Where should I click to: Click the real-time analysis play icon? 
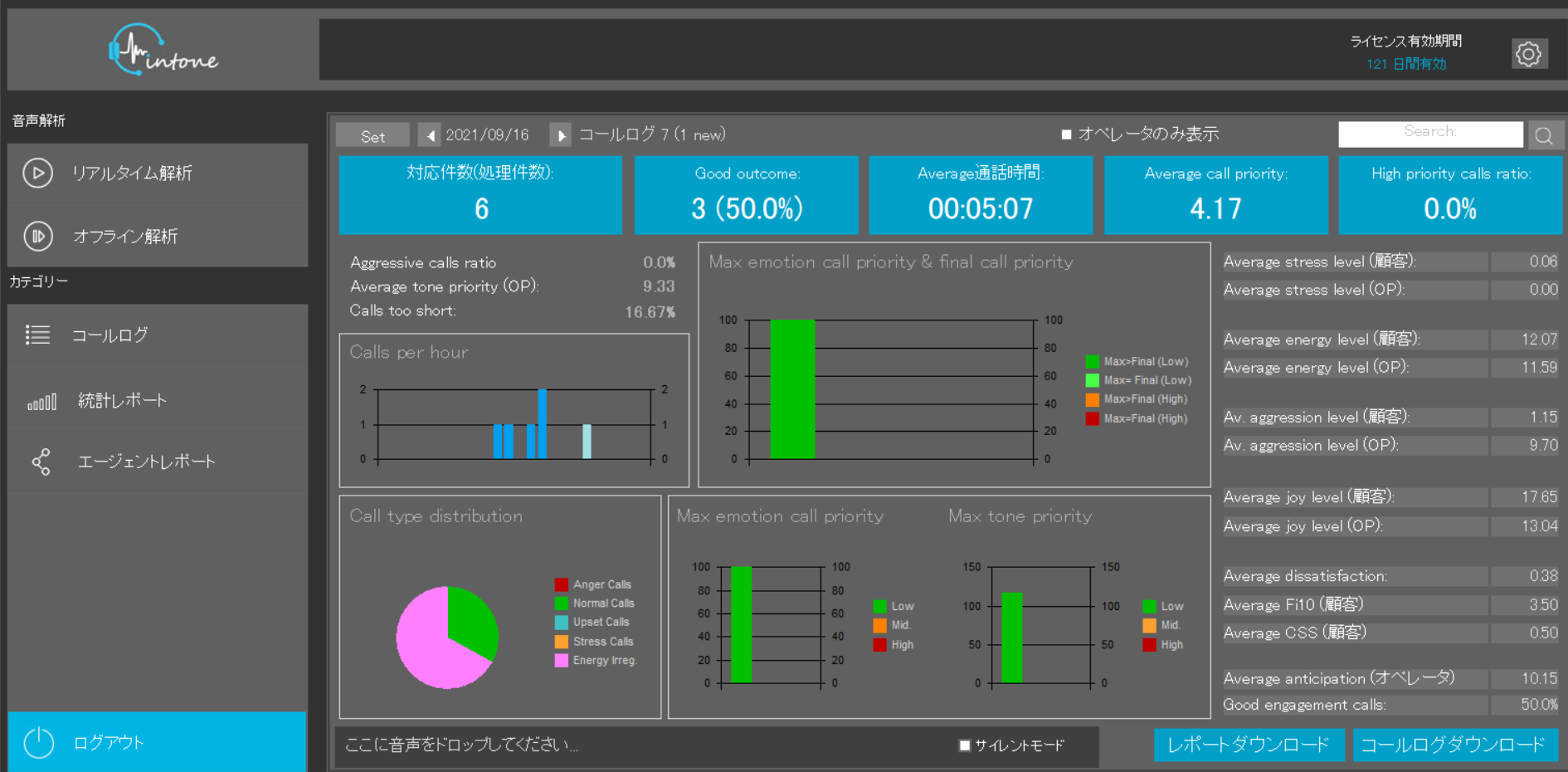38,173
